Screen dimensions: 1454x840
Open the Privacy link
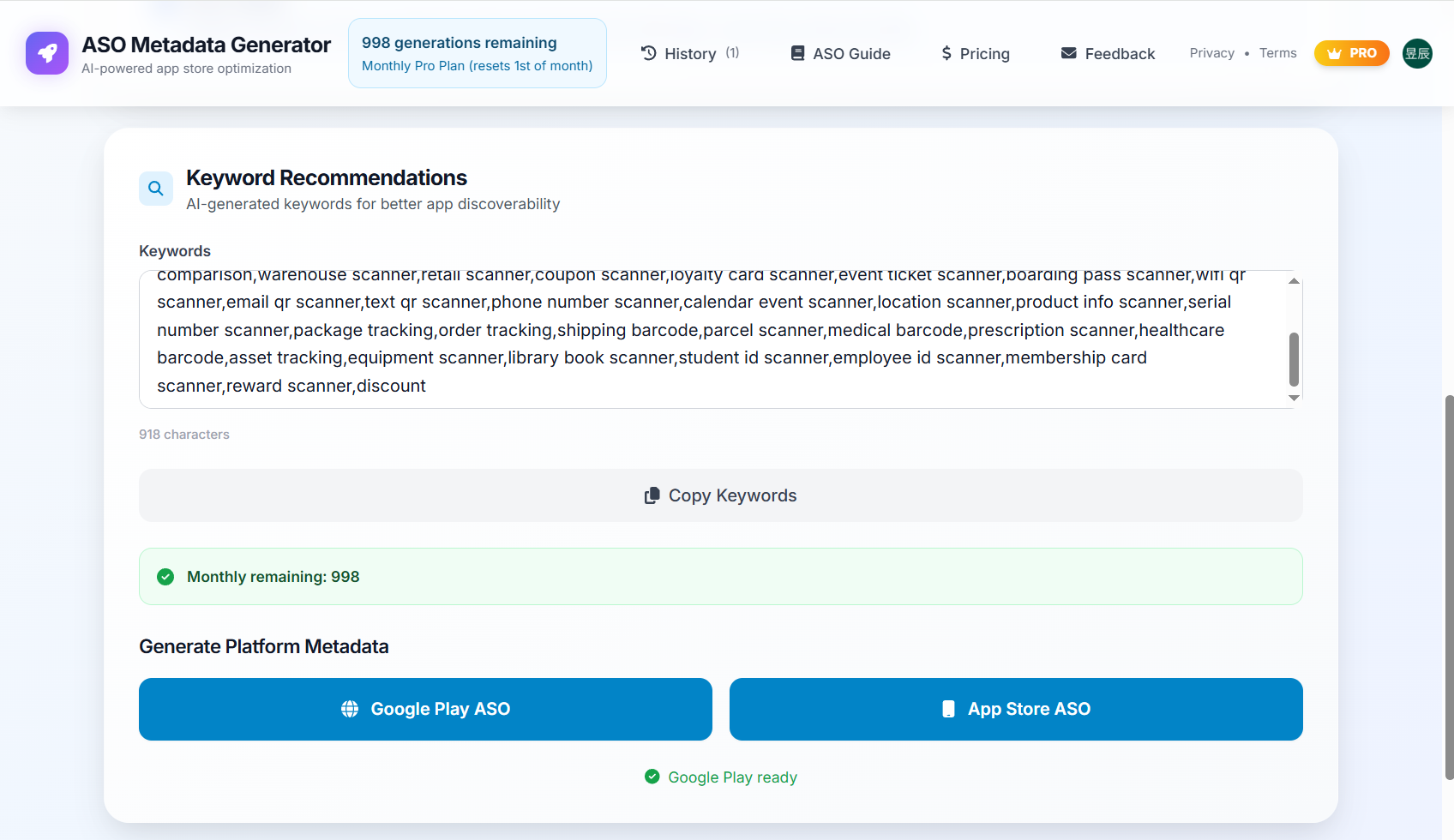coord(1211,53)
